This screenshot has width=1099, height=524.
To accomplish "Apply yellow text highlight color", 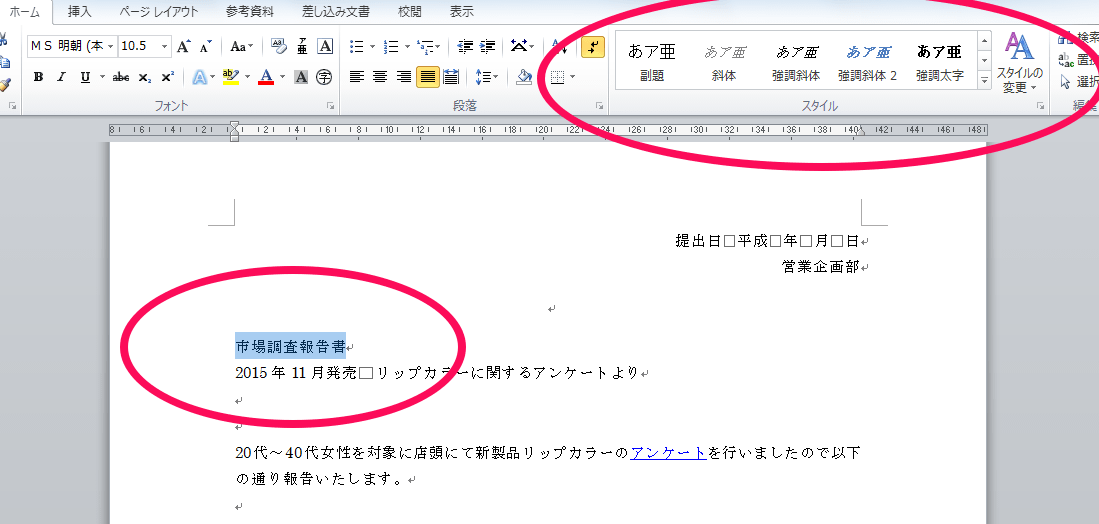I will 231,77.
